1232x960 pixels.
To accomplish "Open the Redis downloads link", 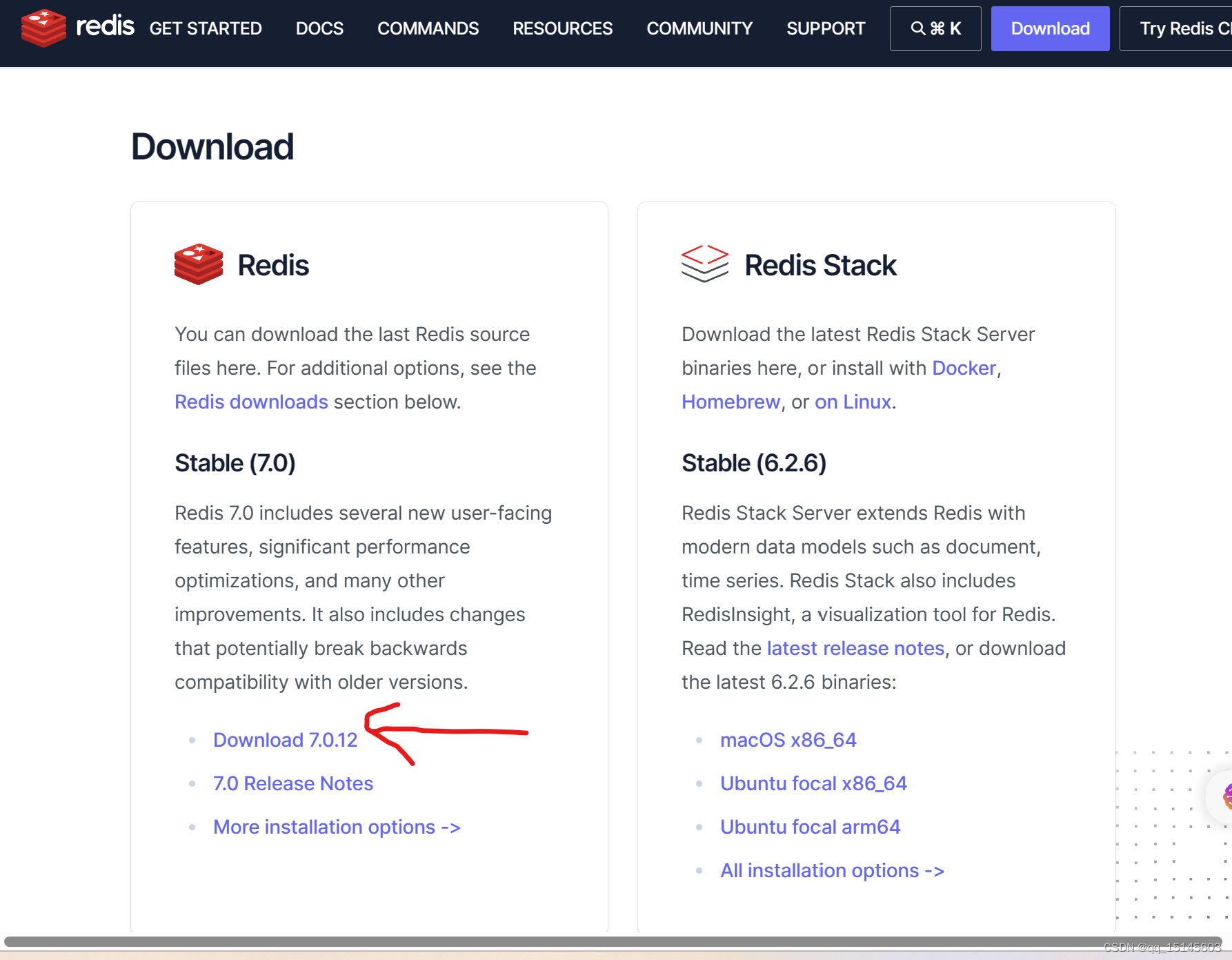I will tap(251, 402).
